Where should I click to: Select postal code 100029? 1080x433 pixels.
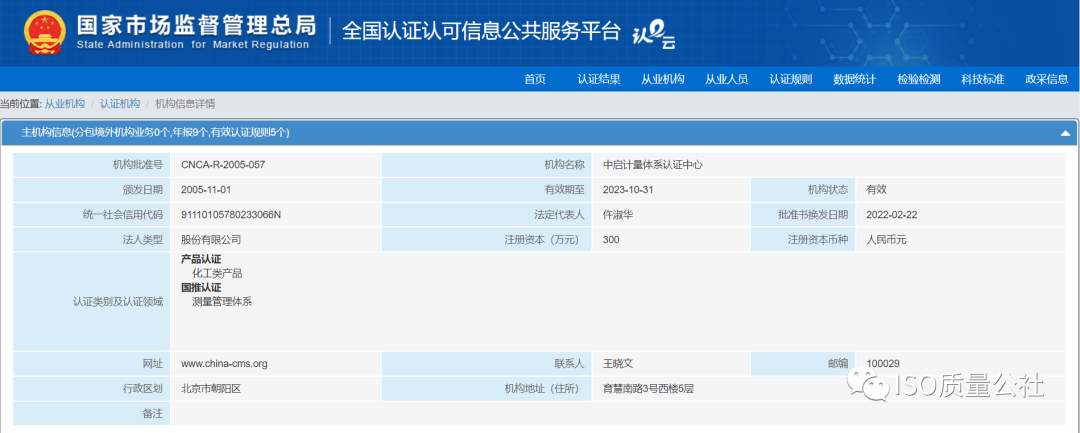pyautogui.click(x=883, y=363)
